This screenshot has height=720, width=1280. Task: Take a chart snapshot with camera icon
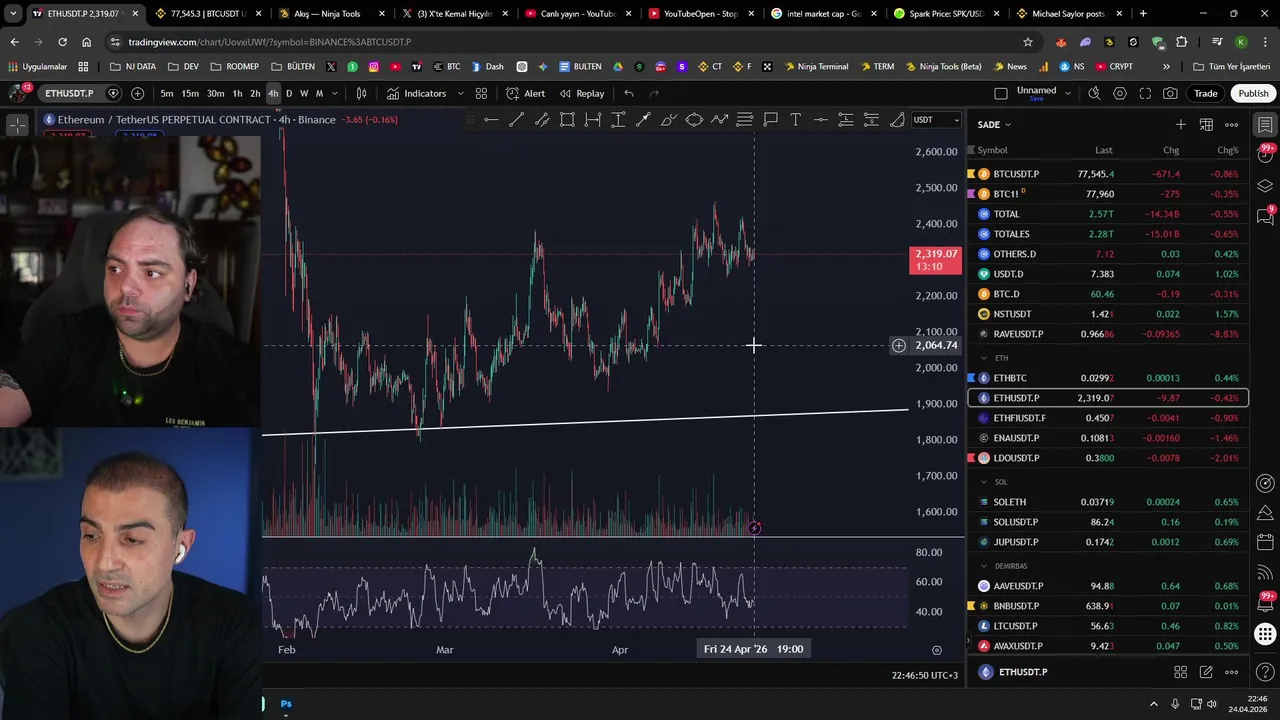click(x=1170, y=93)
